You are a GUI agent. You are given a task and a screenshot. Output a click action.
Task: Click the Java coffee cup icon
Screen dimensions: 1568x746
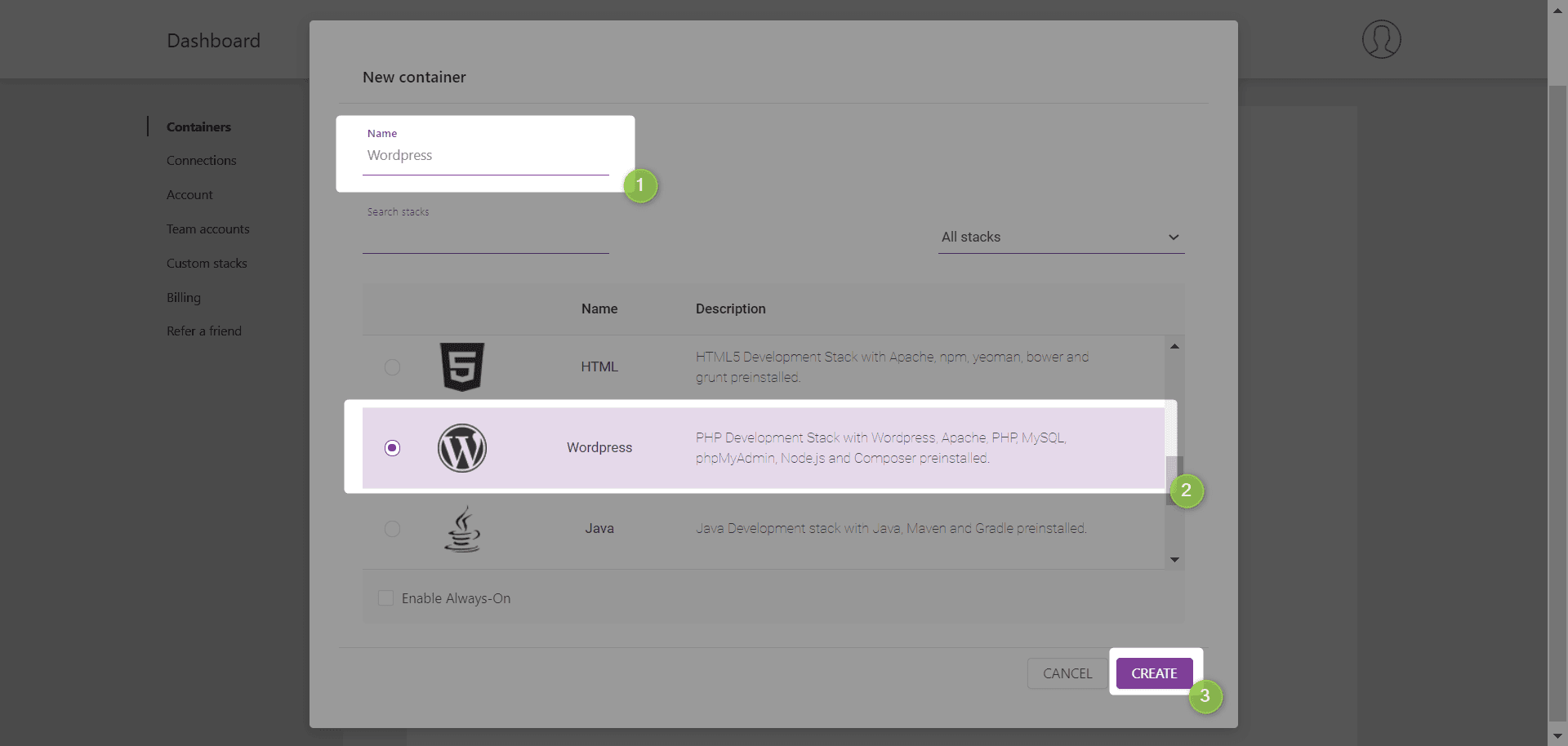click(x=462, y=529)
